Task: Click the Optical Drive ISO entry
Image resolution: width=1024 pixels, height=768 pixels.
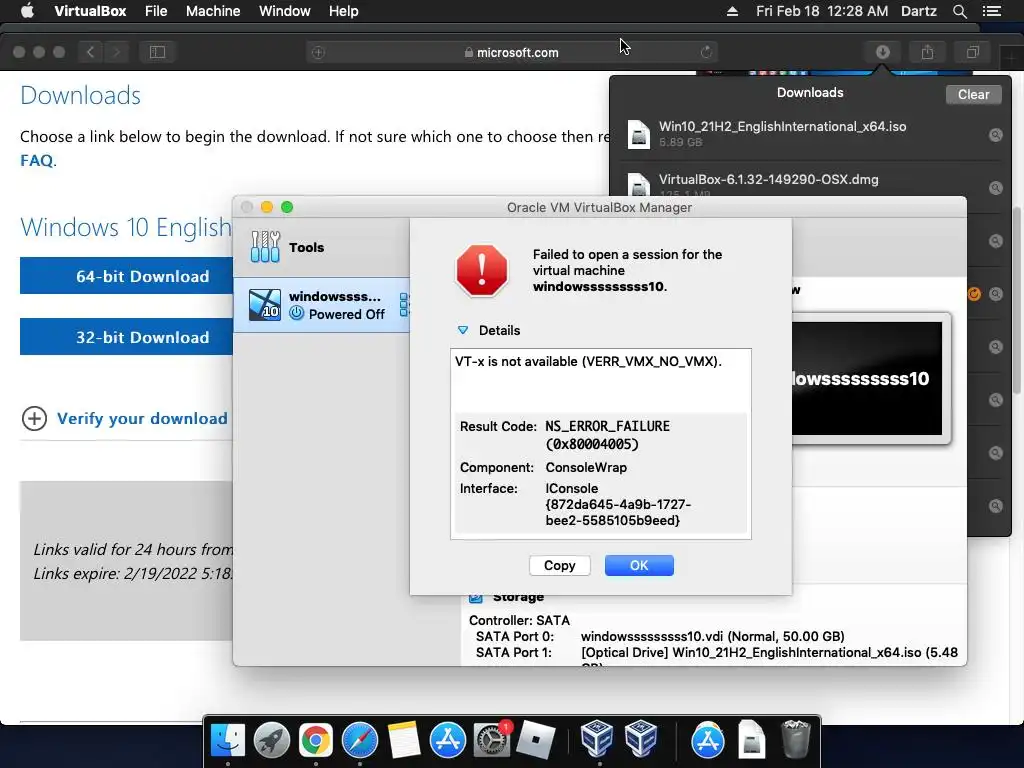Action: click(x=769, y=652)
